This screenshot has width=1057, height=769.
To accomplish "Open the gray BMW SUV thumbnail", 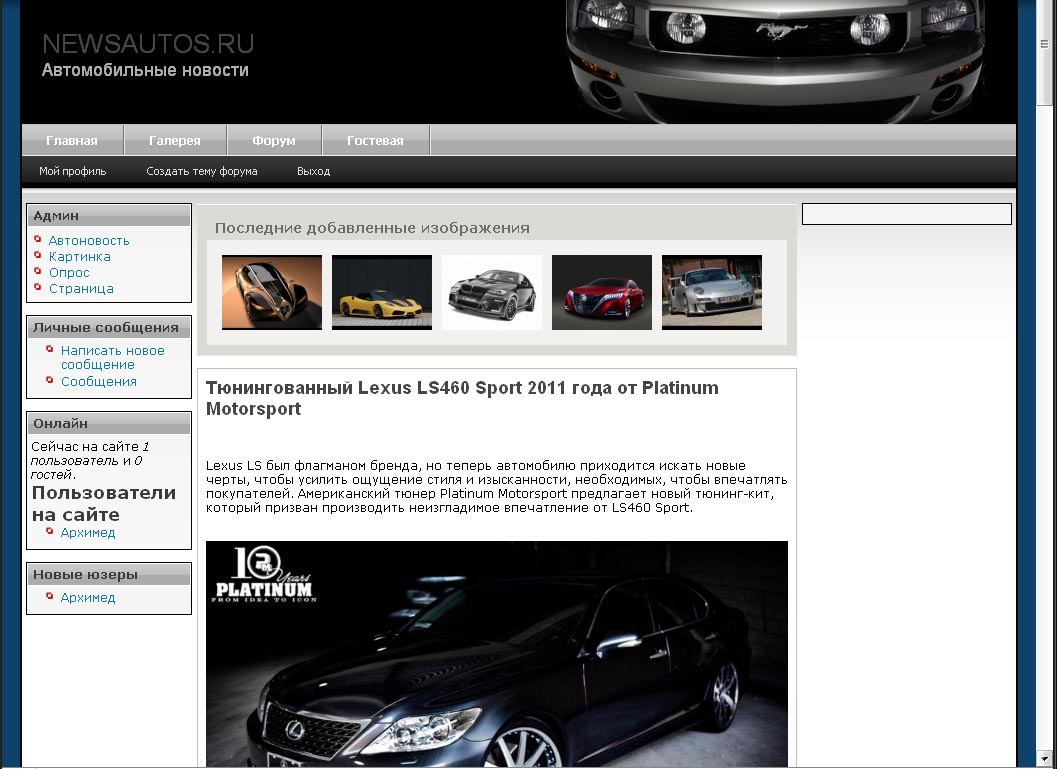I will point(492,292).
